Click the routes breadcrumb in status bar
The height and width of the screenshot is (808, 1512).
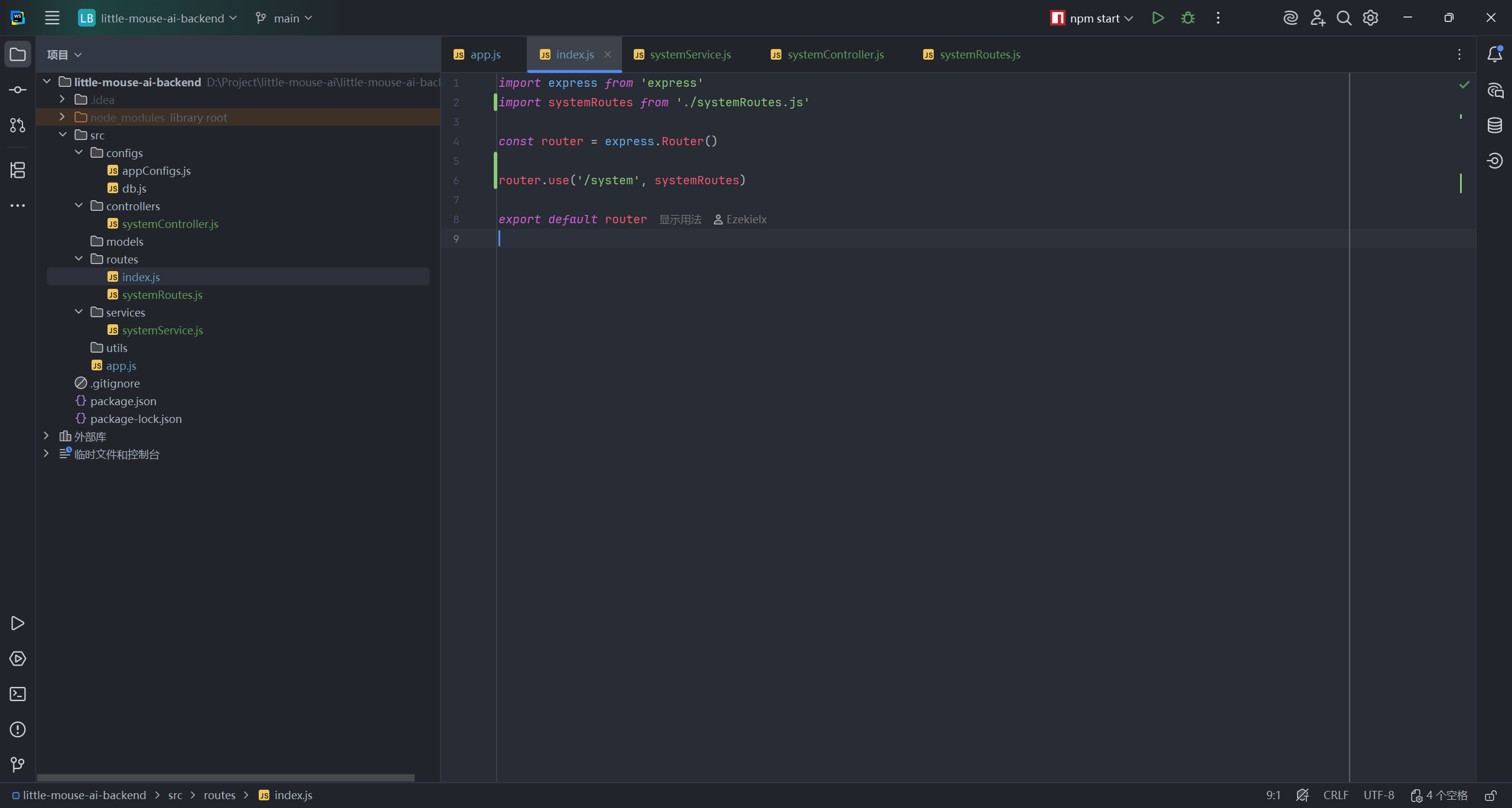click(x=219, y=796)
